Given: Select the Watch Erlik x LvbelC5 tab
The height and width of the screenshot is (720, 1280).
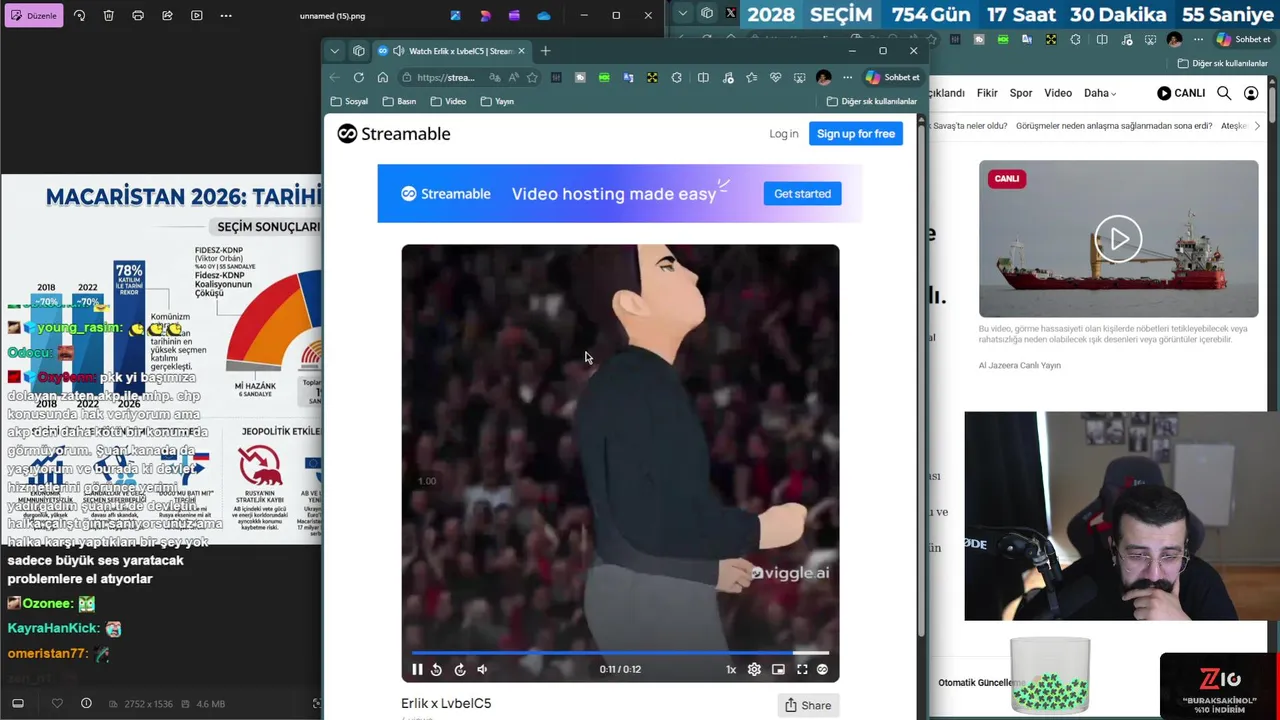Looking at the screenshot, I should click(x=452, y=51).
